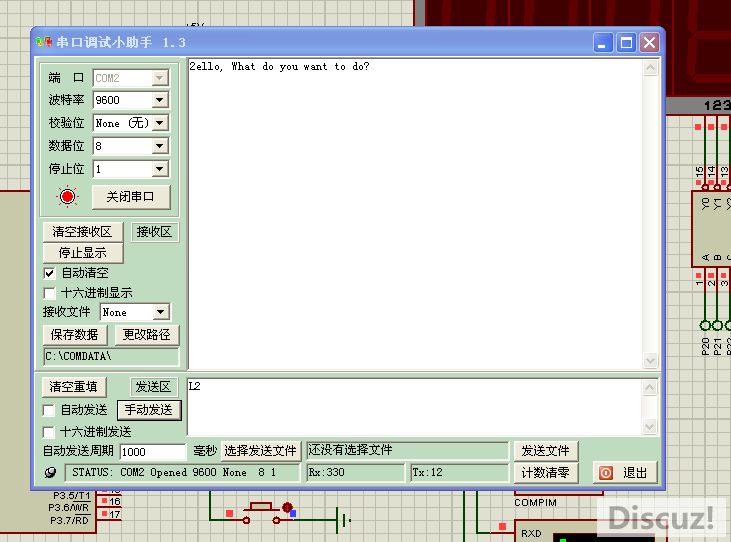This screenshot has width=731, height=542.
Task: Click the 选择发送文件 button
Action: coord(261,451)
